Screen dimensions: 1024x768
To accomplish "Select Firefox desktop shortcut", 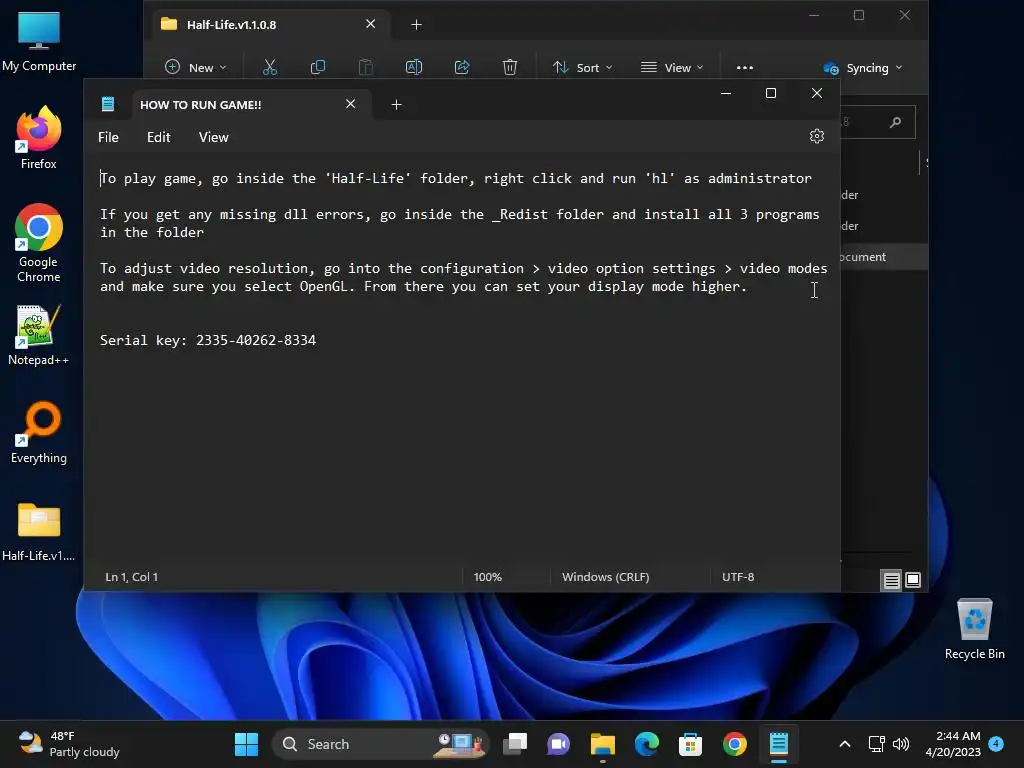I will 39,137.
